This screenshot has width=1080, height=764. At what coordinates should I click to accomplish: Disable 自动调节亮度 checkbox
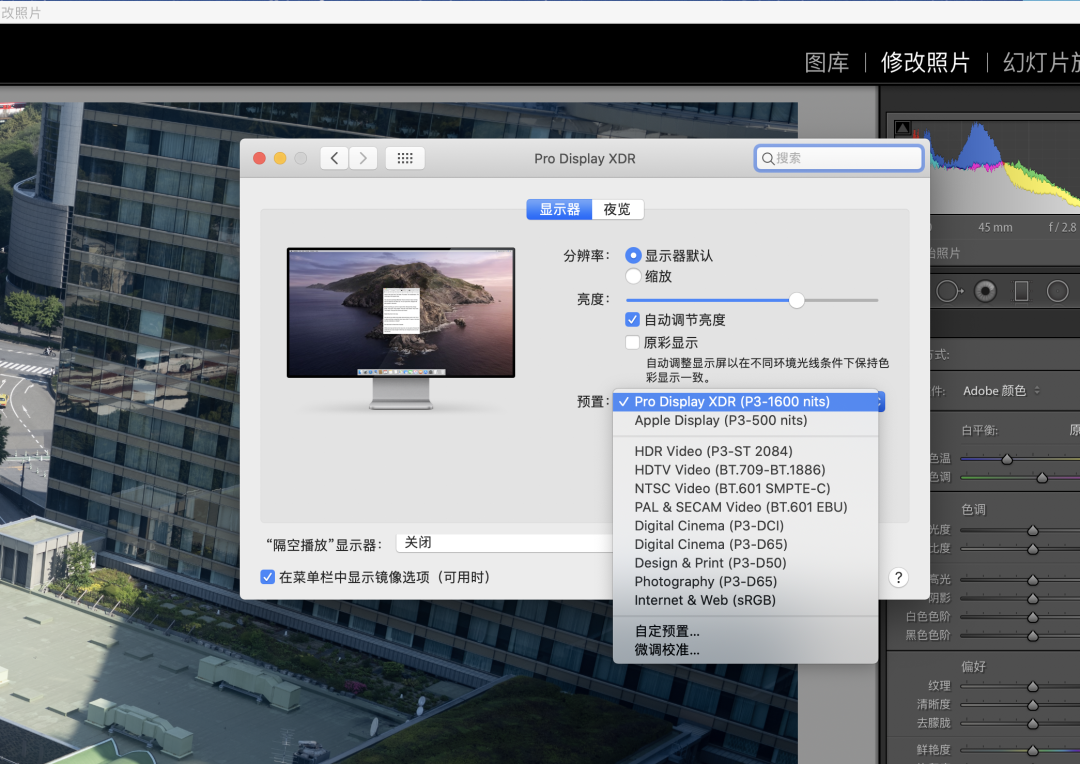point(632,320)
